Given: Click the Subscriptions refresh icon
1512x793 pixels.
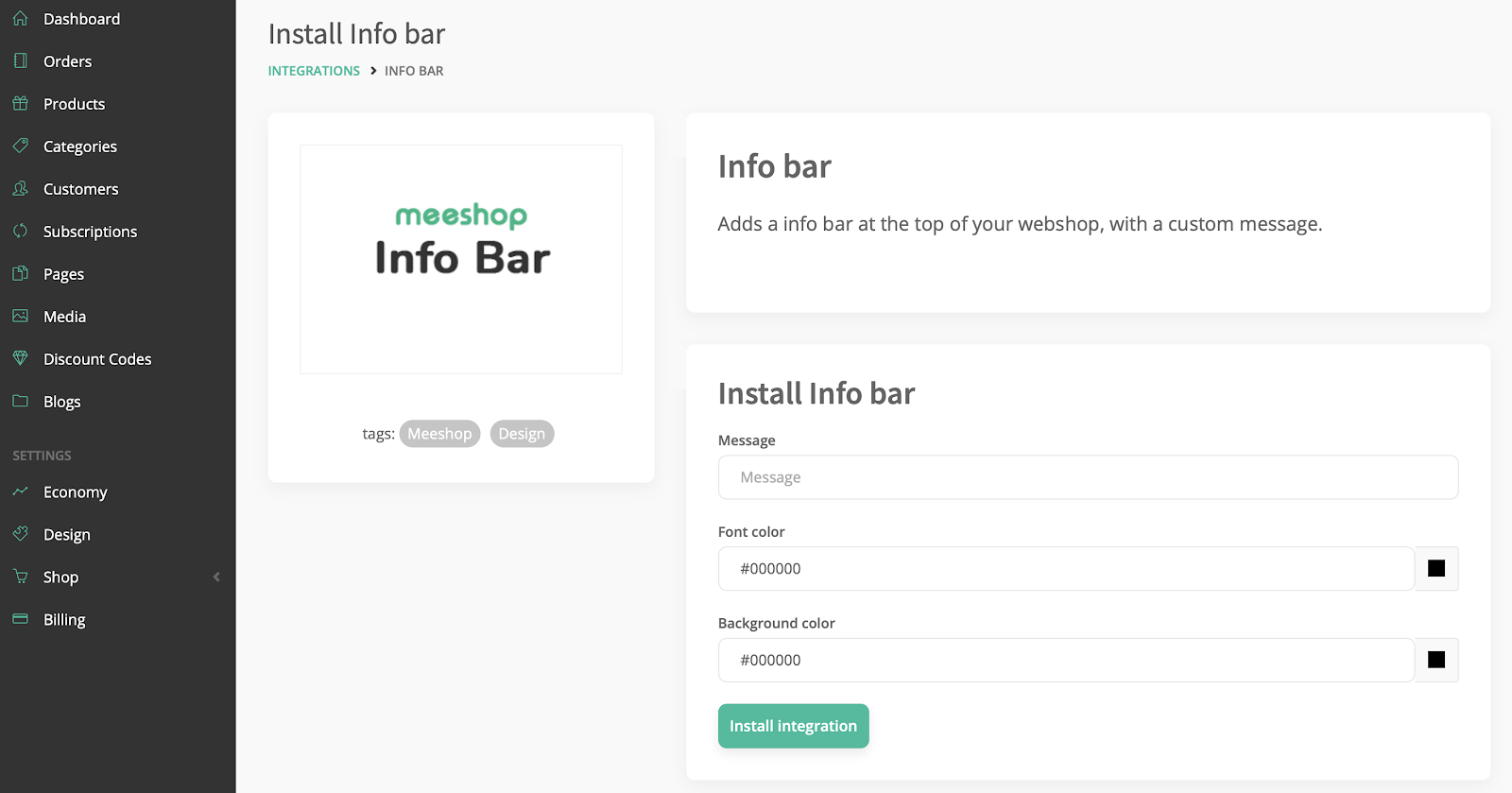Looking at the screenshot, I should pyautogui.click(x=20, y=231).
